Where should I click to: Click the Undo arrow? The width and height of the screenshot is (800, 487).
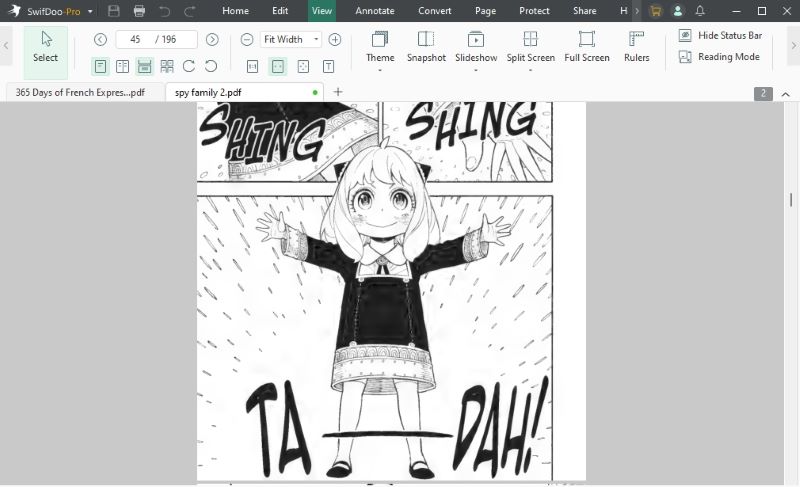164,11
